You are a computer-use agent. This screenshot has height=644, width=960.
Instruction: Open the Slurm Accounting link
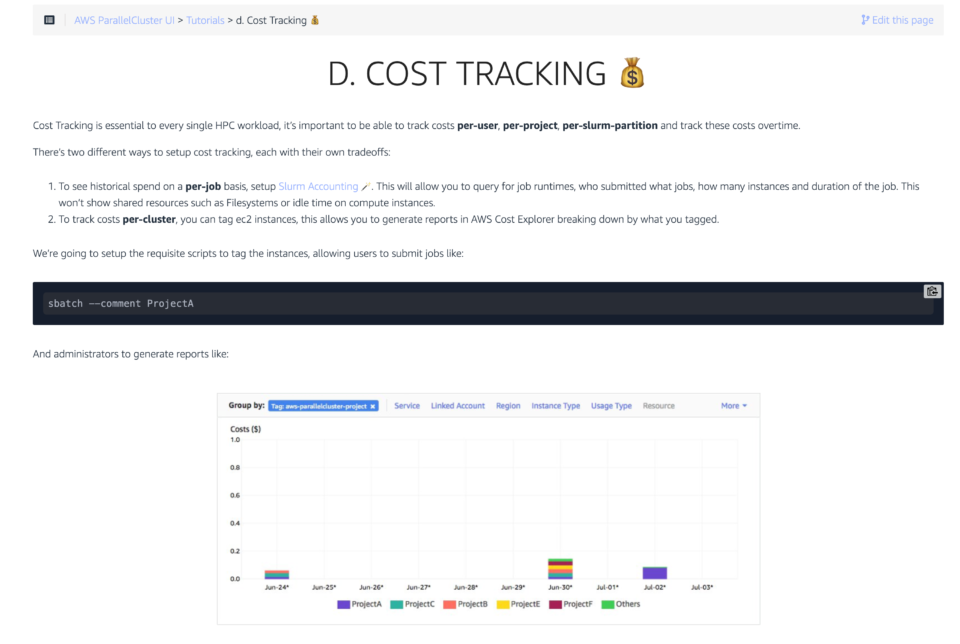pyautogui.click(x=318, y=186)
